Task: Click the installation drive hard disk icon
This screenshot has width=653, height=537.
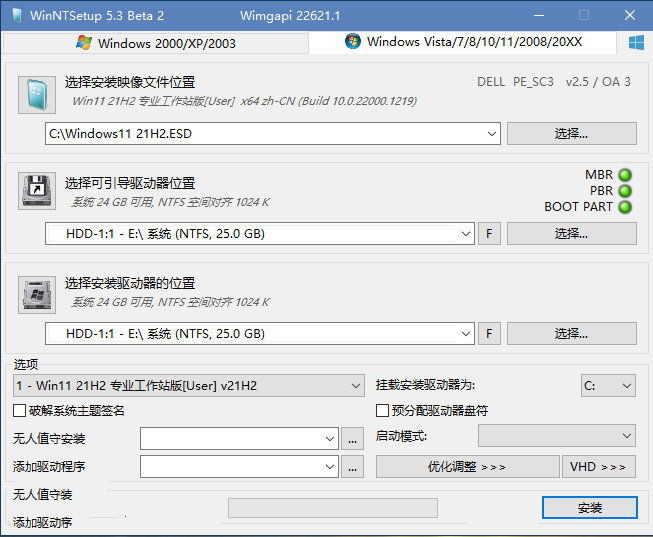Action: (37, 295)
